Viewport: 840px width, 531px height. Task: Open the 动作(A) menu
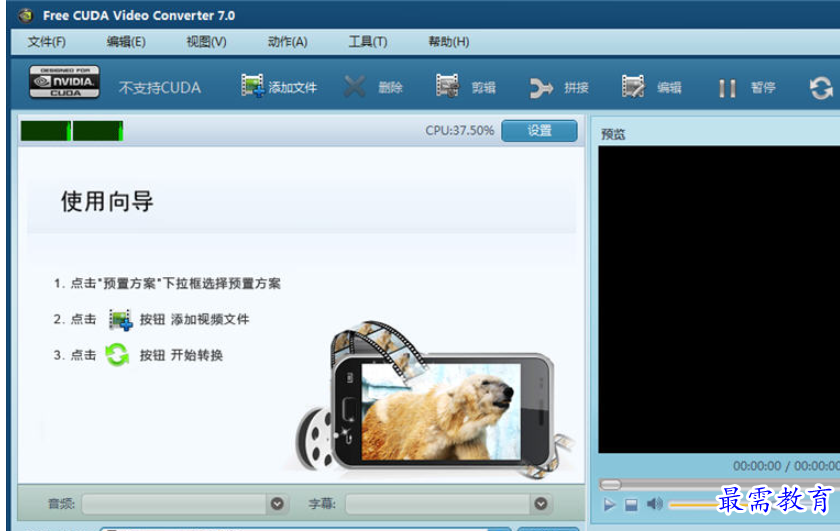288,42
